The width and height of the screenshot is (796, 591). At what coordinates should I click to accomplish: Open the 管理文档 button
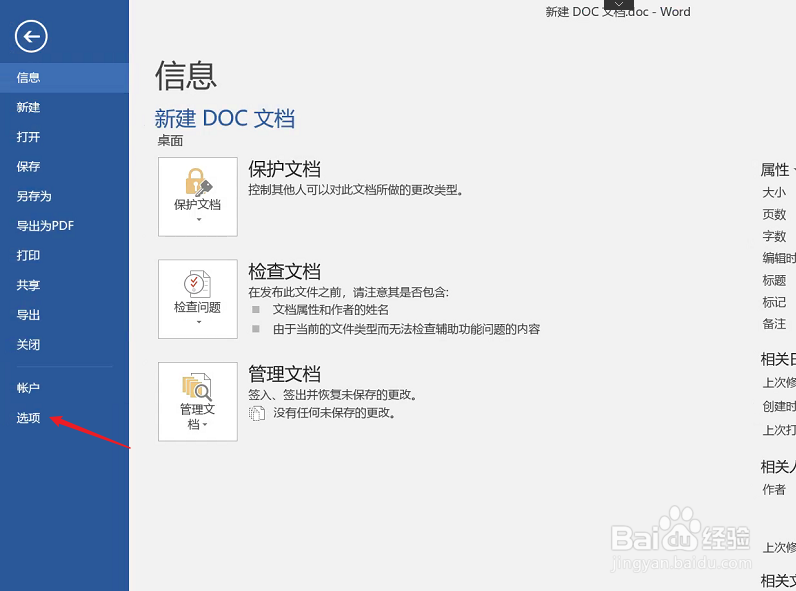198,402
